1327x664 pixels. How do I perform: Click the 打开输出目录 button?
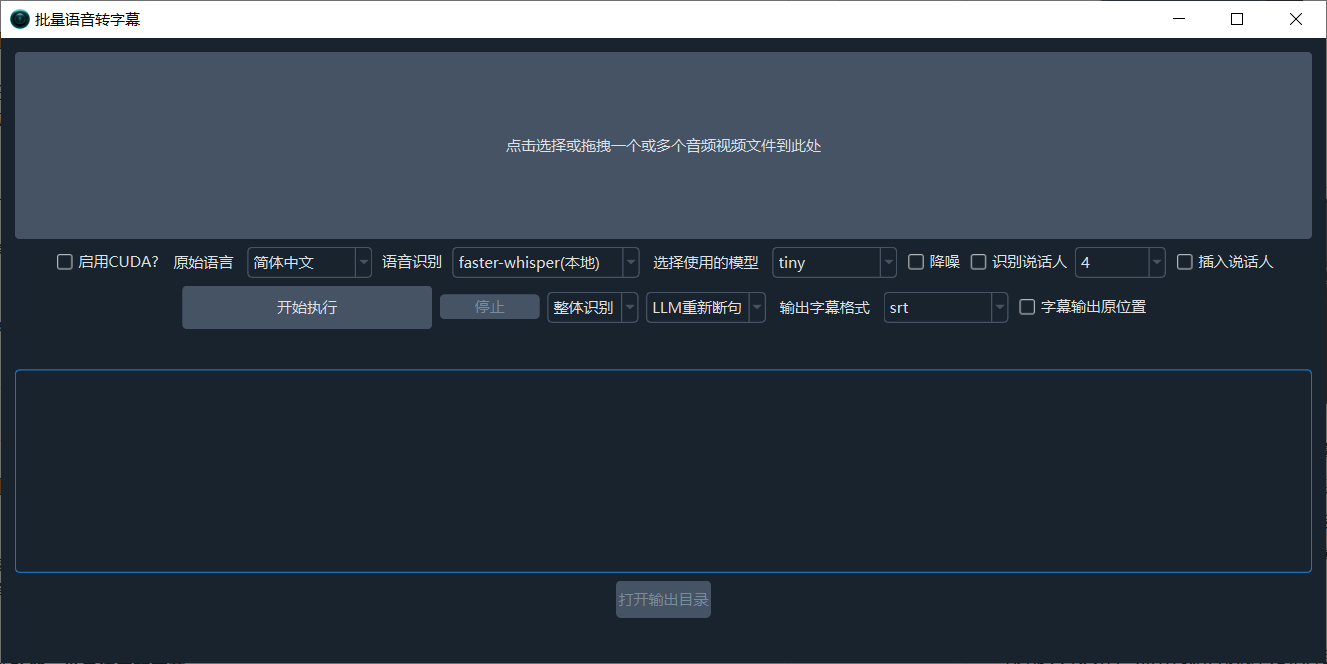pos(663,599)
